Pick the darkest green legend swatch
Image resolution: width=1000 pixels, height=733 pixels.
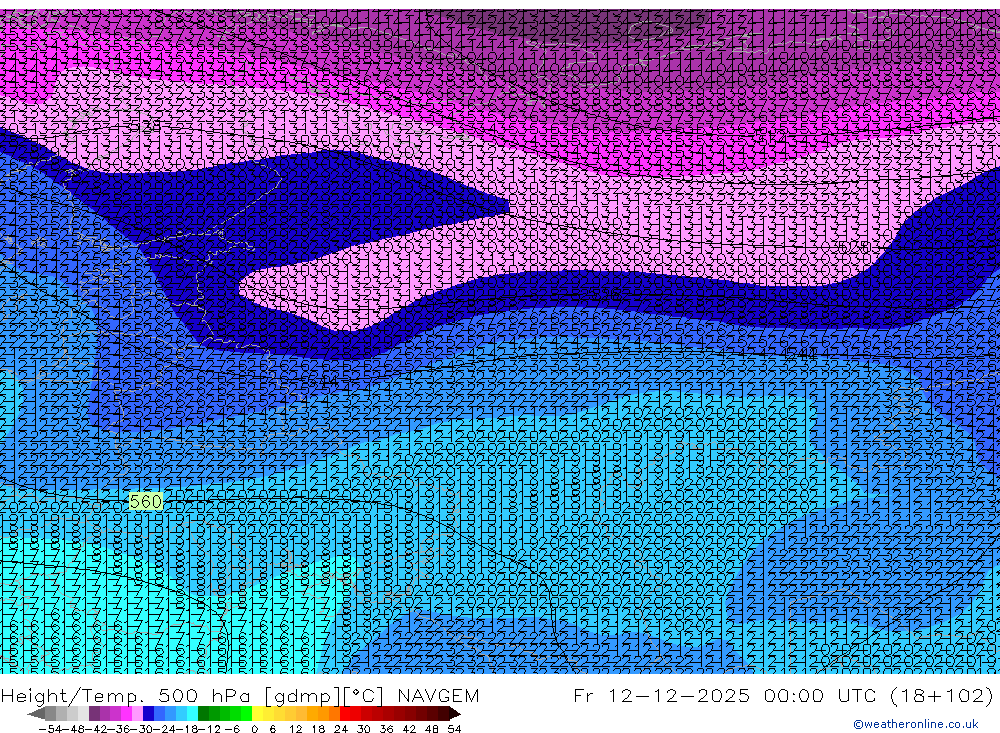[203, 714]
